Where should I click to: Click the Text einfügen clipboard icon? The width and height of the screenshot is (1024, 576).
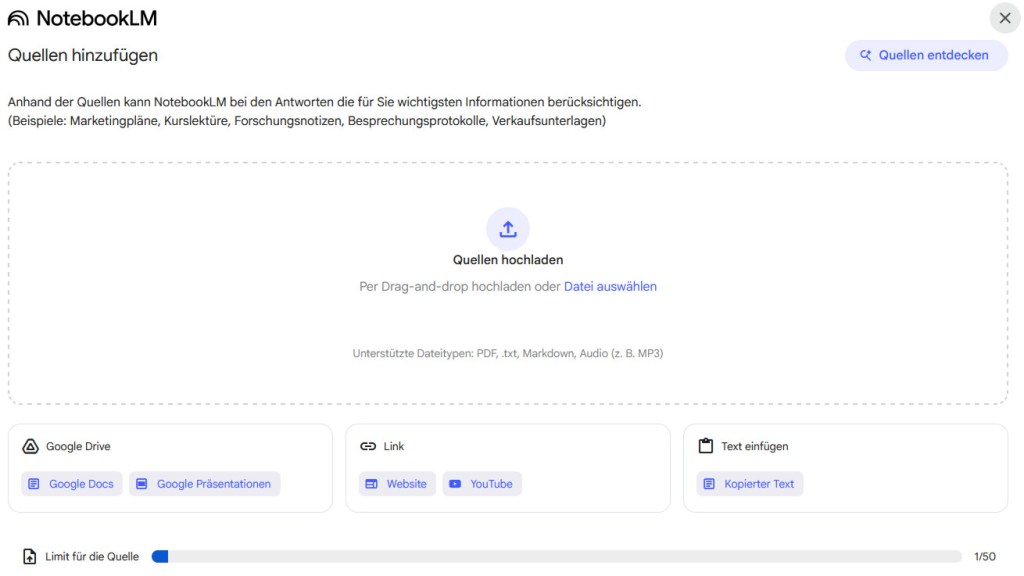(705, 447)
